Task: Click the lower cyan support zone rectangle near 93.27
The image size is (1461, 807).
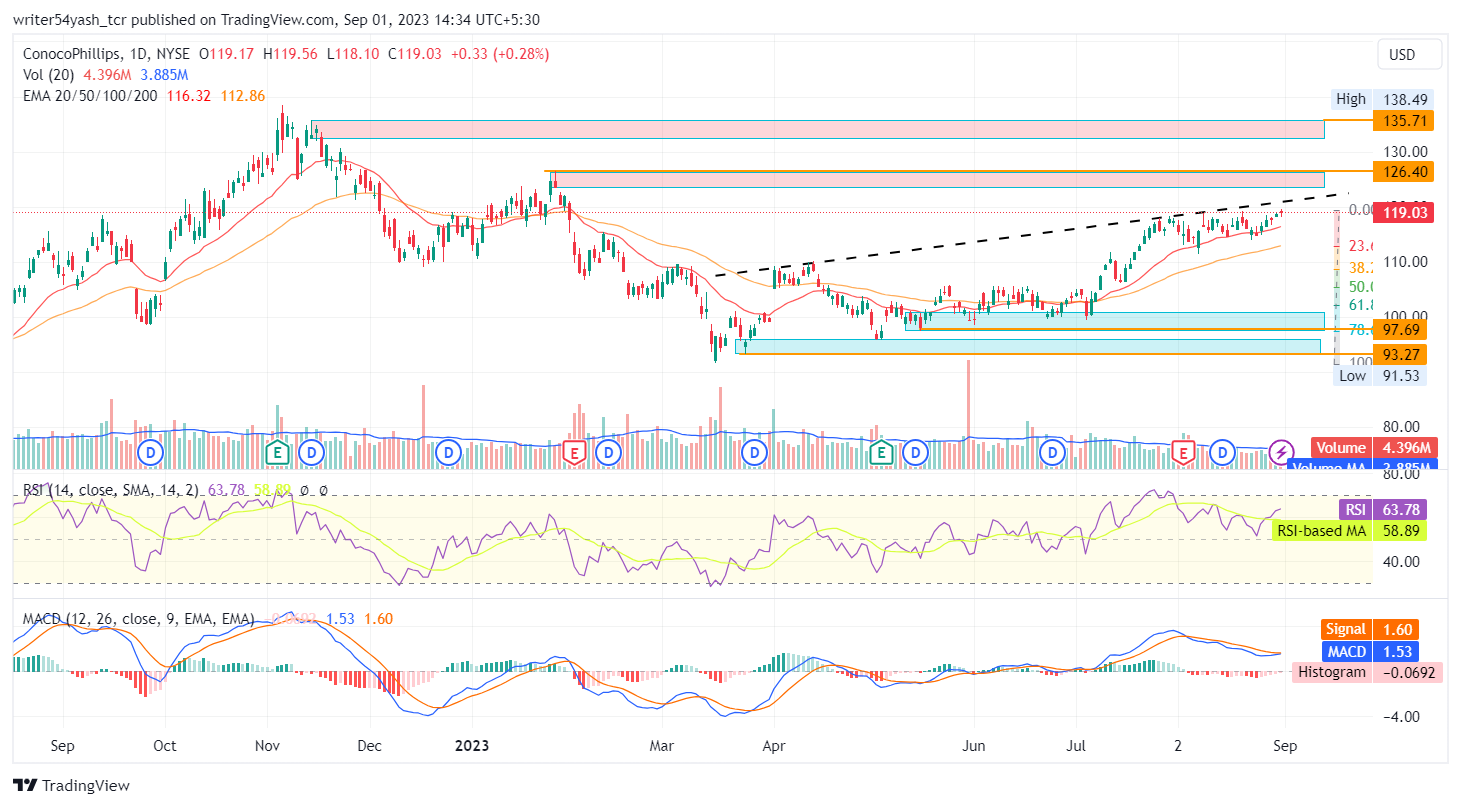Action: [x=1028, y=346]
